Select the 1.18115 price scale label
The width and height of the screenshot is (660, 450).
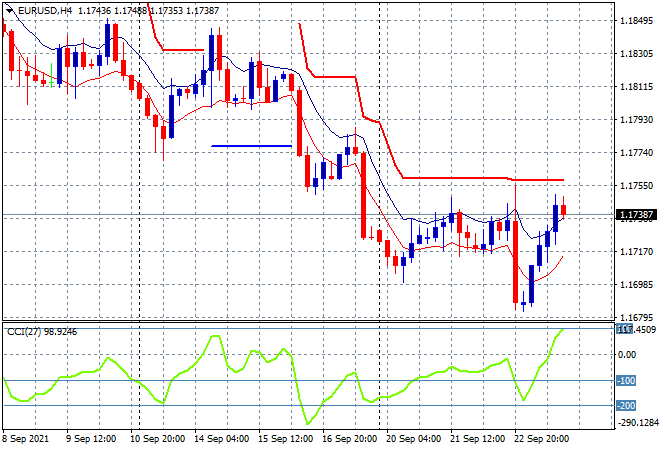click(x=637, y=87)
